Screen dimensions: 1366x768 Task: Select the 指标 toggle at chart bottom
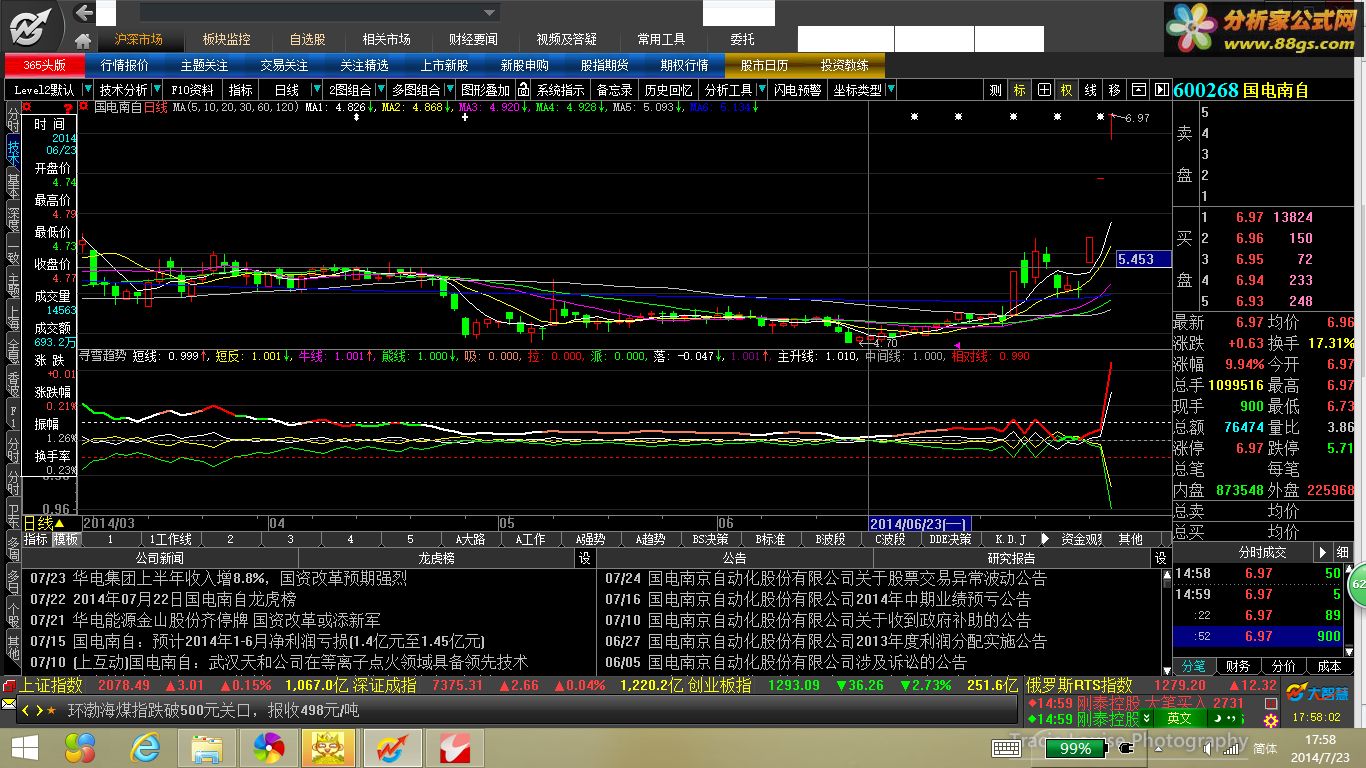tap(36, 539)
